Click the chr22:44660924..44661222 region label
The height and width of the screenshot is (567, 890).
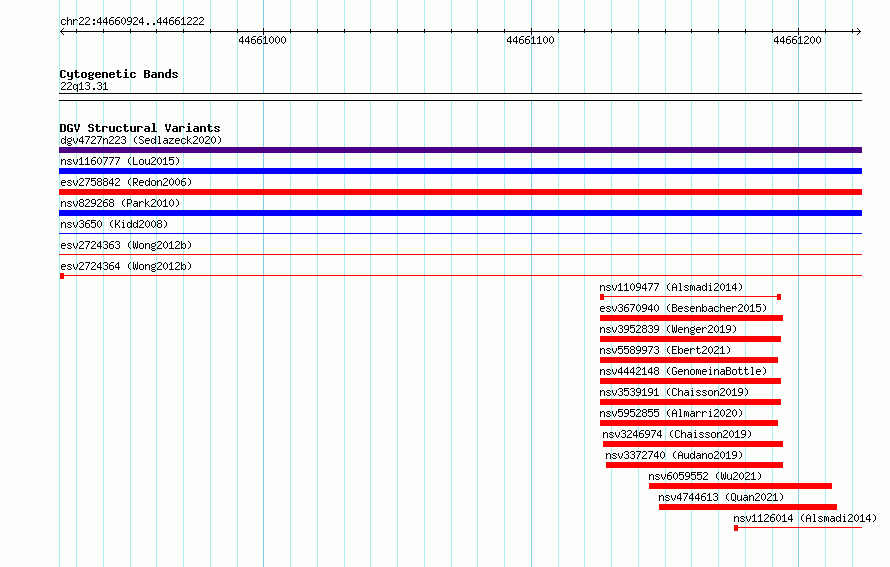point(132,21)
